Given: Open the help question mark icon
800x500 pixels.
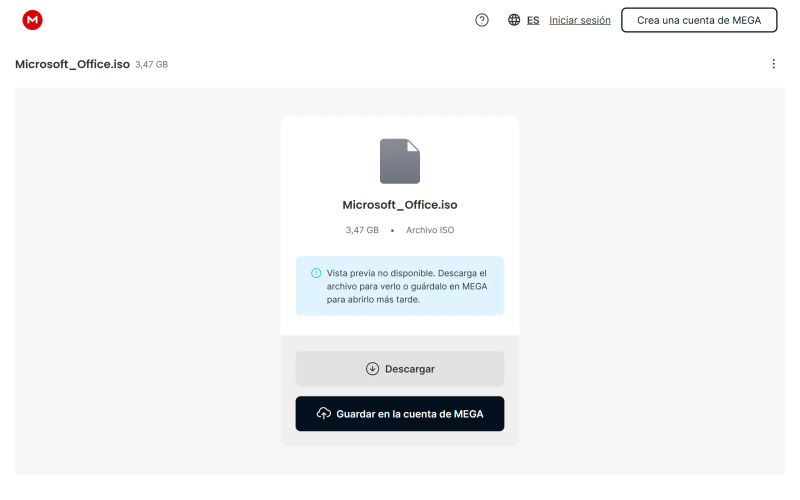Looking at the screenshot, I should (x=482, y=20).
